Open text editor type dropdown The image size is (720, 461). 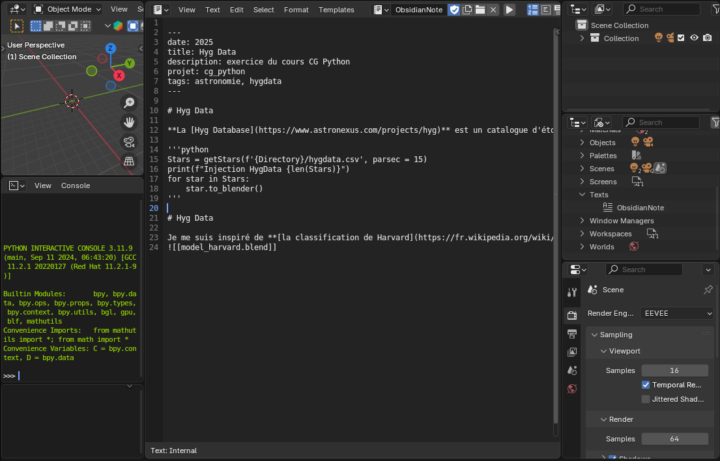point(160,10)
